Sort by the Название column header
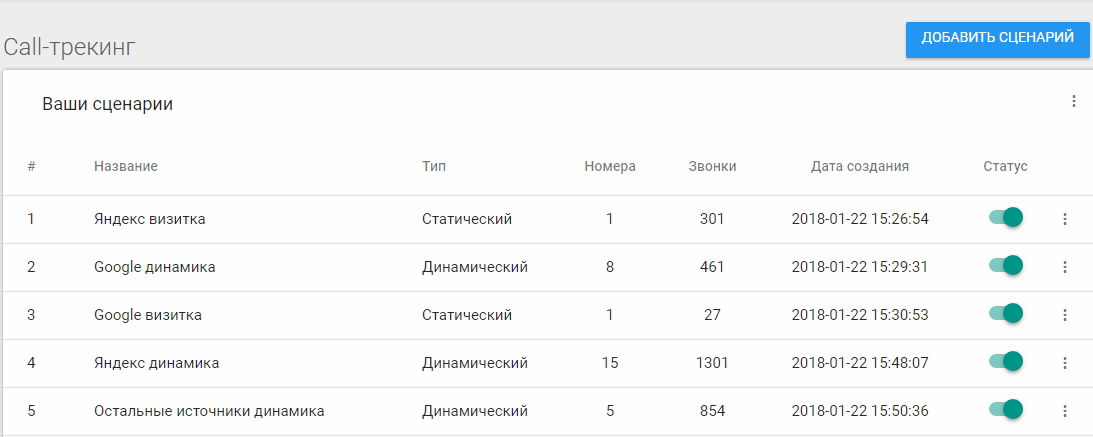This screenshot has width=1093, height=437. point(126,166)
